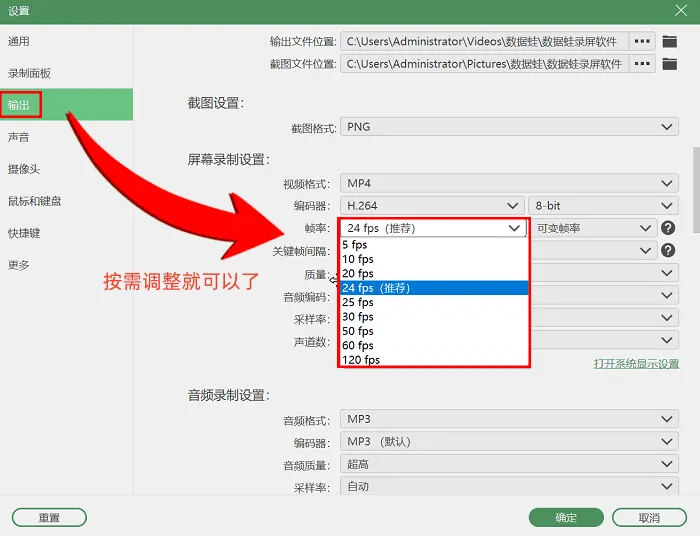Click the screenshot file path field
Viewport: 700px width, 536px height.
pyautogui.click(x=484, y=64)
